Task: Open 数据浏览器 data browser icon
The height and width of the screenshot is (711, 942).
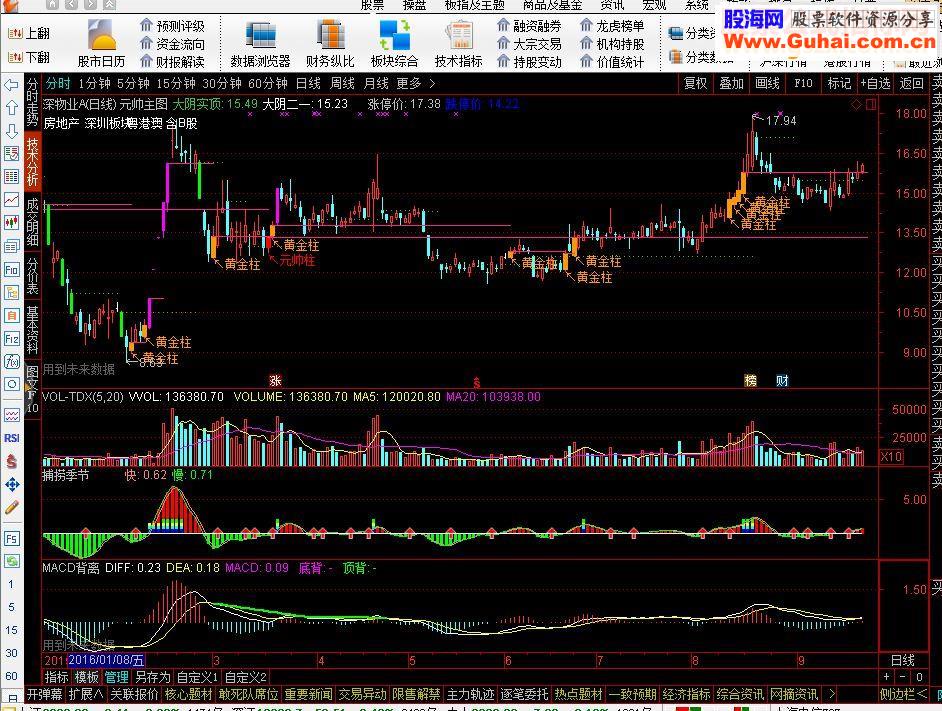Action: (x=260, y=43)
